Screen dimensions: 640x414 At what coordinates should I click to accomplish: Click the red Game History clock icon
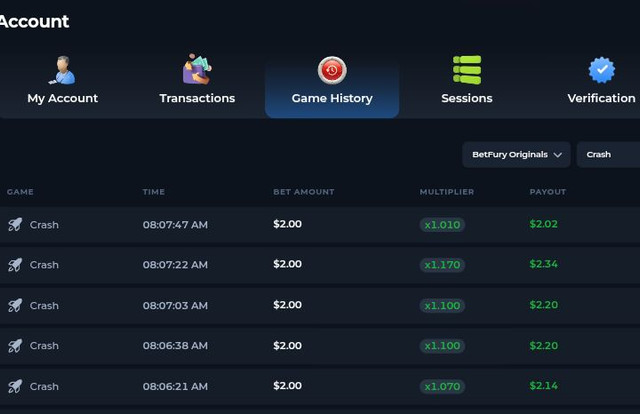tap(332, 70)
